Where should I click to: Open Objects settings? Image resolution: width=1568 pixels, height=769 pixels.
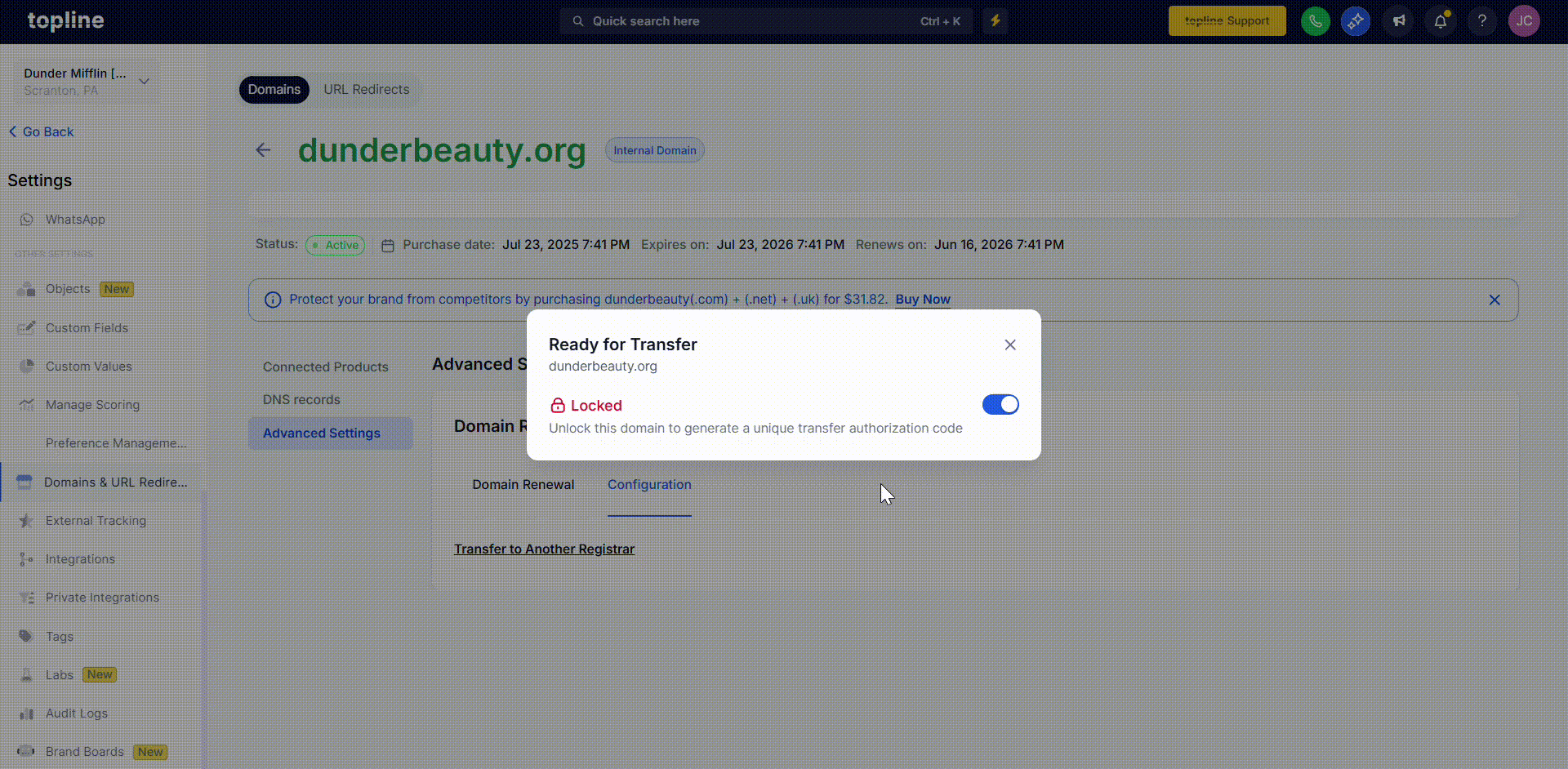click(68, 289)
